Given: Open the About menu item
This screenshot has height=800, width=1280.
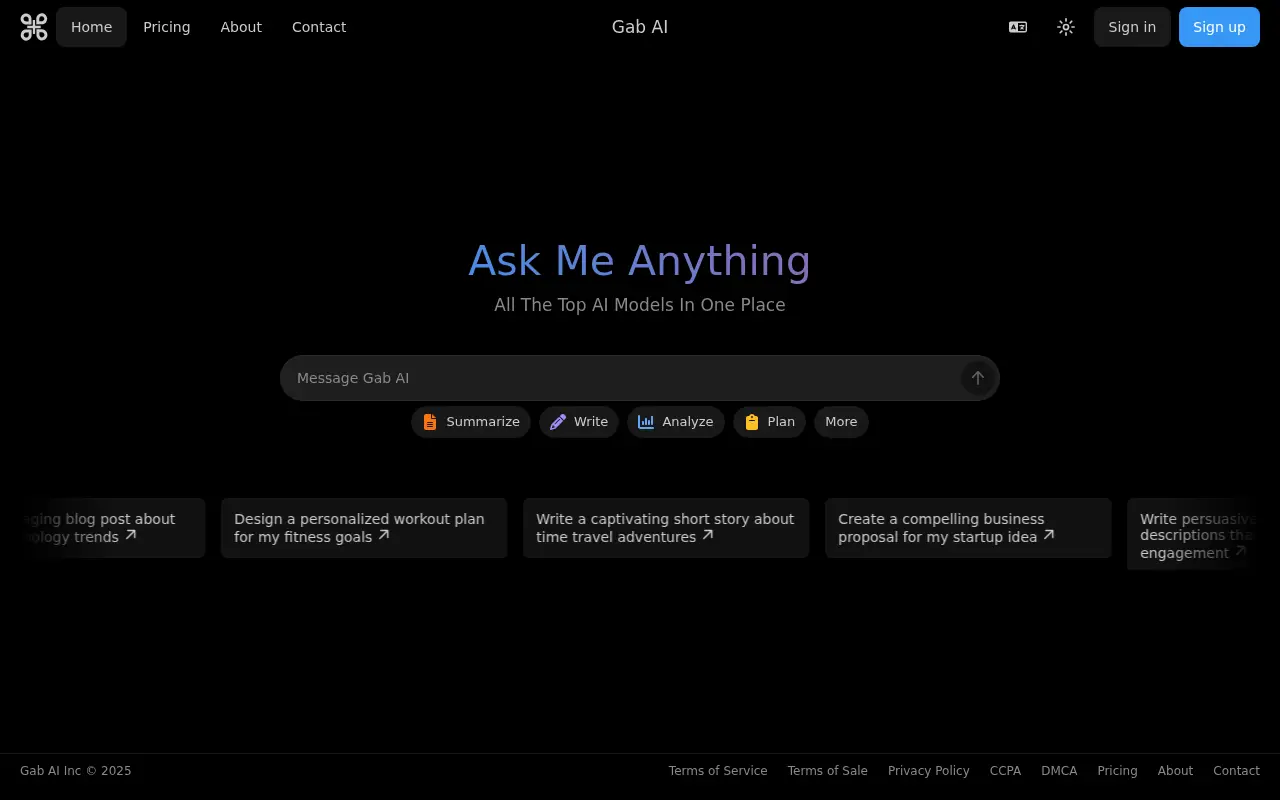Looking at the screenshot, I should pos(241,27).
